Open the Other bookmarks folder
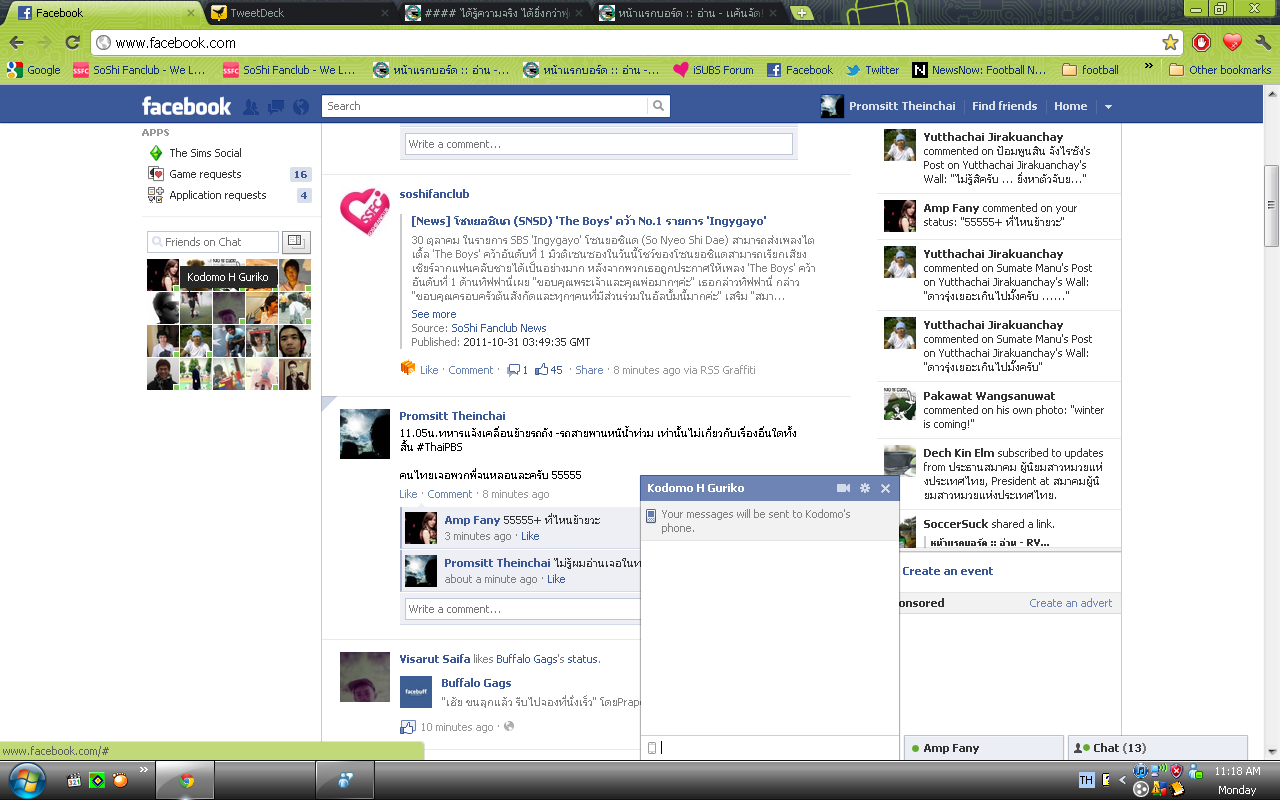The height and width of the screenshot is (800, 1280). pos(1220,70)
